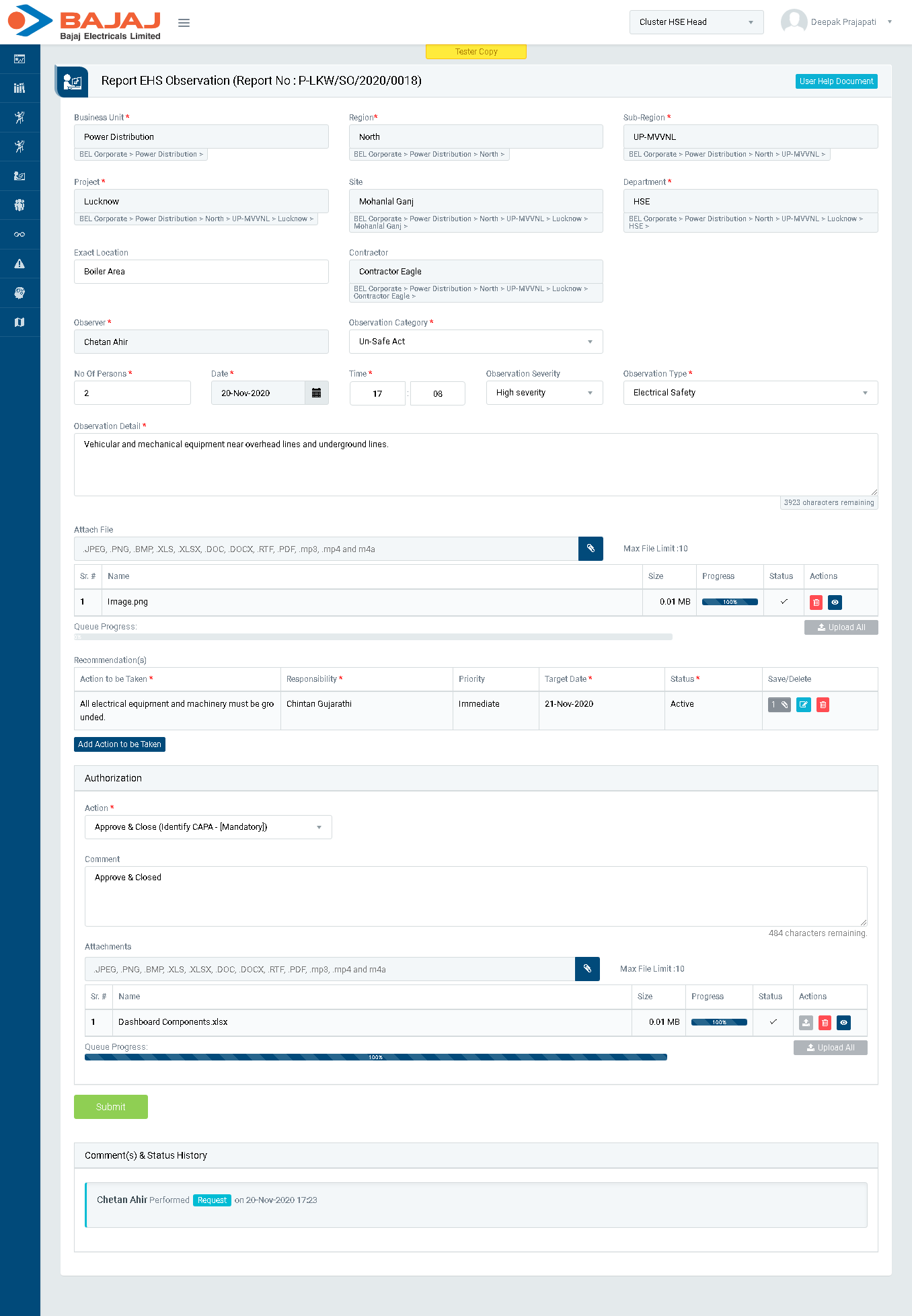Viewport: 912px width, 1316px height.
Task: Click the calendar icon next to the Date field
Action: coord(316,393)
